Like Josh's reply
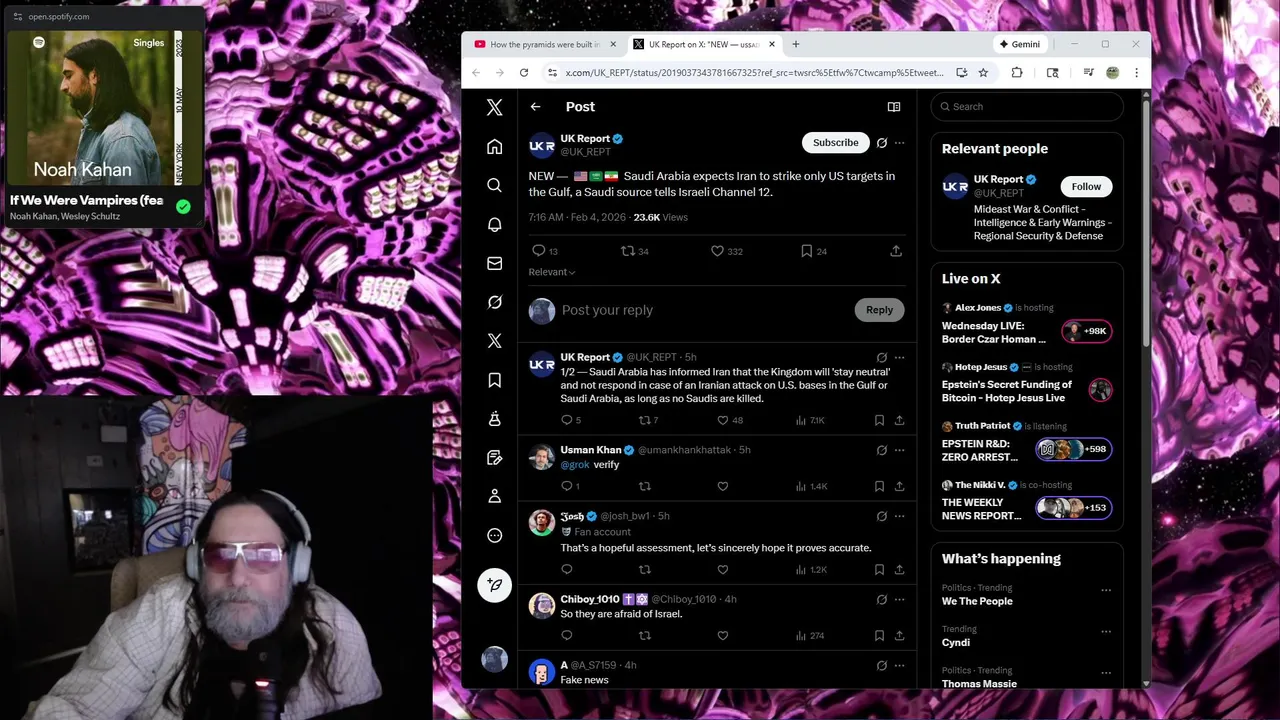 coord(722,569)
